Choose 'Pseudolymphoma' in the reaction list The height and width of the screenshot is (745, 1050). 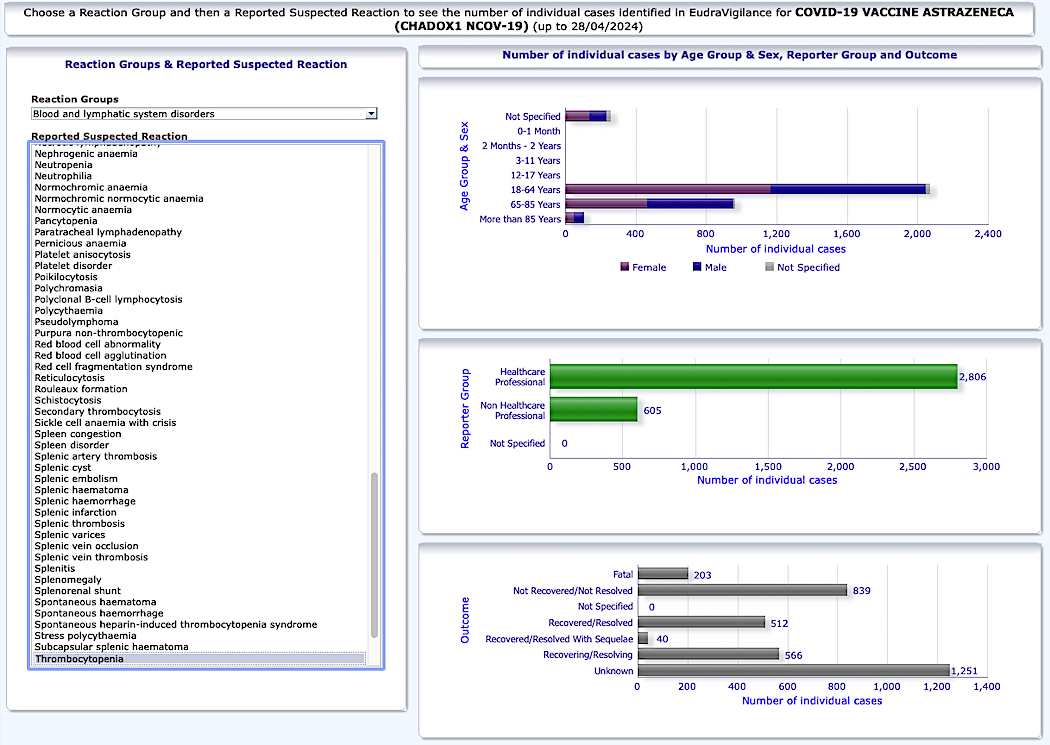pos(76,322)
